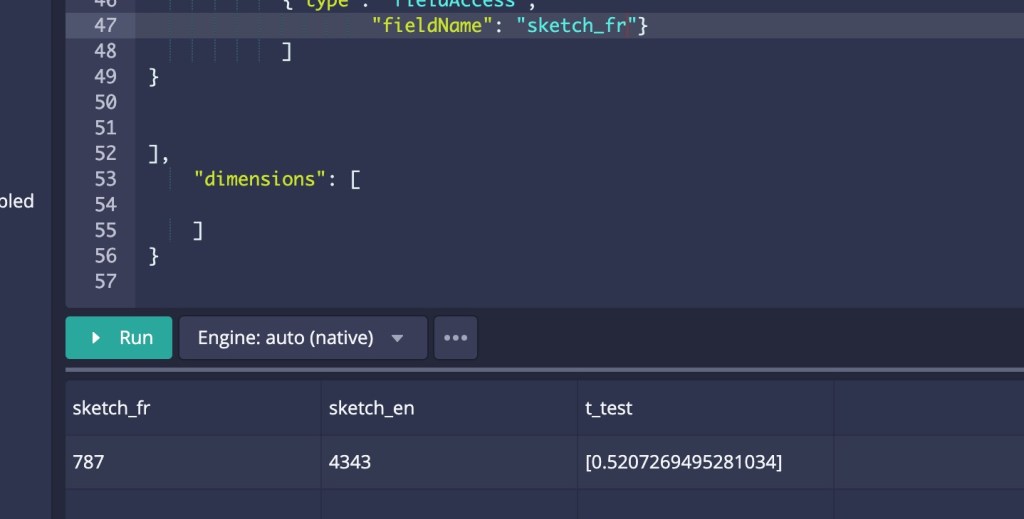
Task: Open the three-dot more options menu
Action: [455, 338]
